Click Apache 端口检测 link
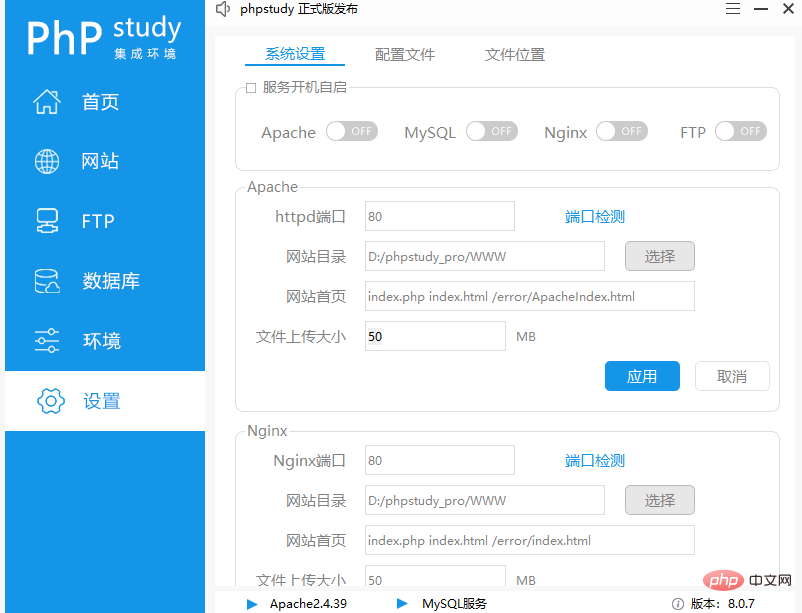802x613 pixels. 595,216
